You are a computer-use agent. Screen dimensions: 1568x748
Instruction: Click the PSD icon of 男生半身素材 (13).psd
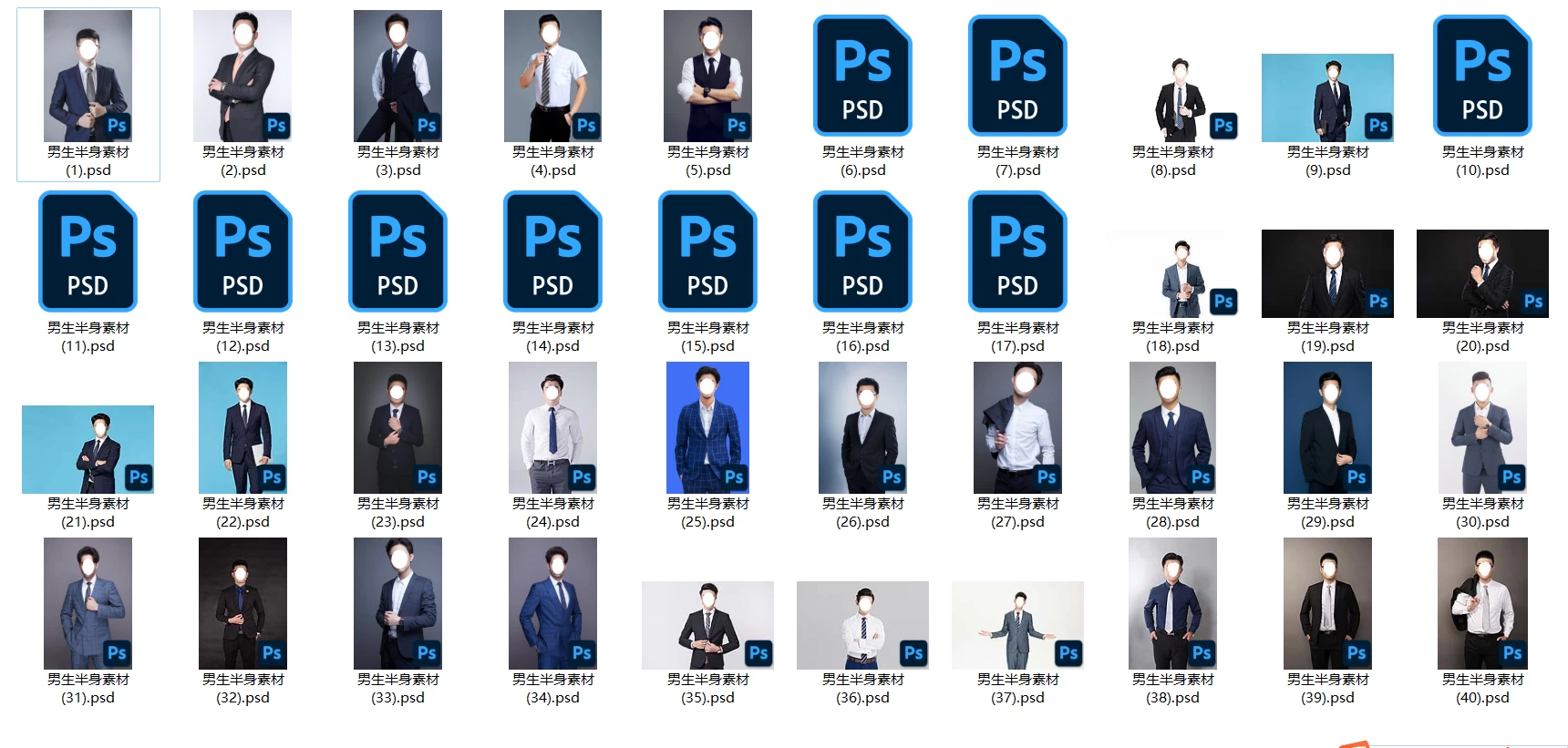(x=397, y=251)
